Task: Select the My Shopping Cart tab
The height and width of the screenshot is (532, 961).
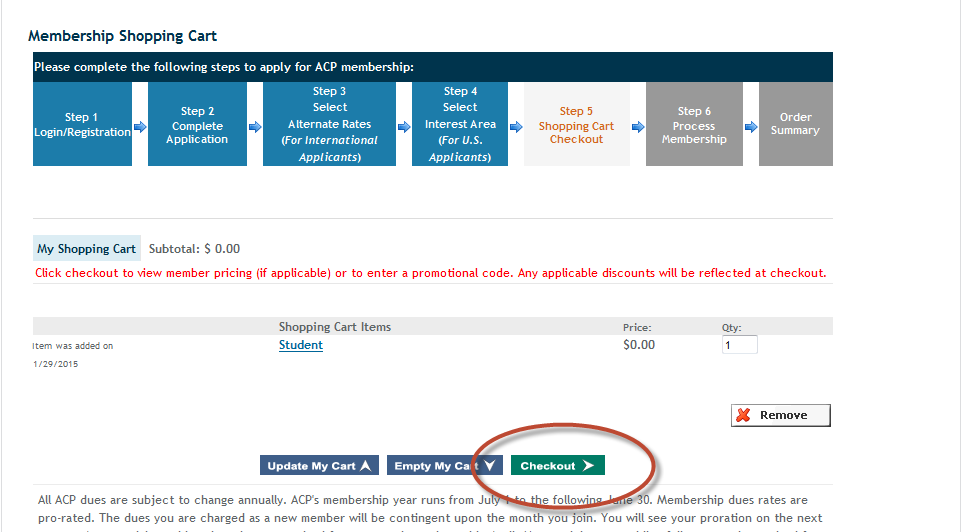Action: [86, 249]
